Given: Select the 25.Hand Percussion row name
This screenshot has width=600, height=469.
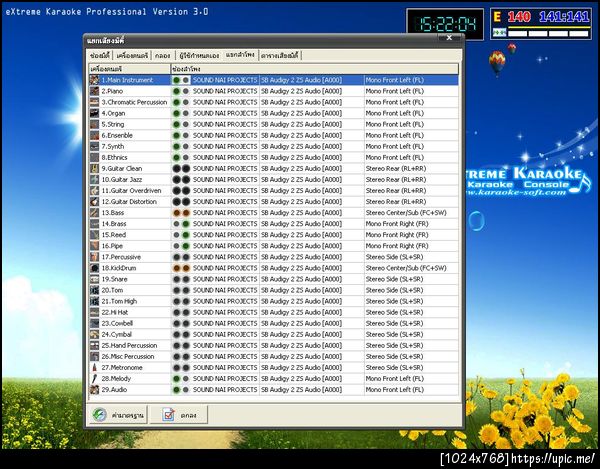Looking at the screenshot, I should point(129,345).
